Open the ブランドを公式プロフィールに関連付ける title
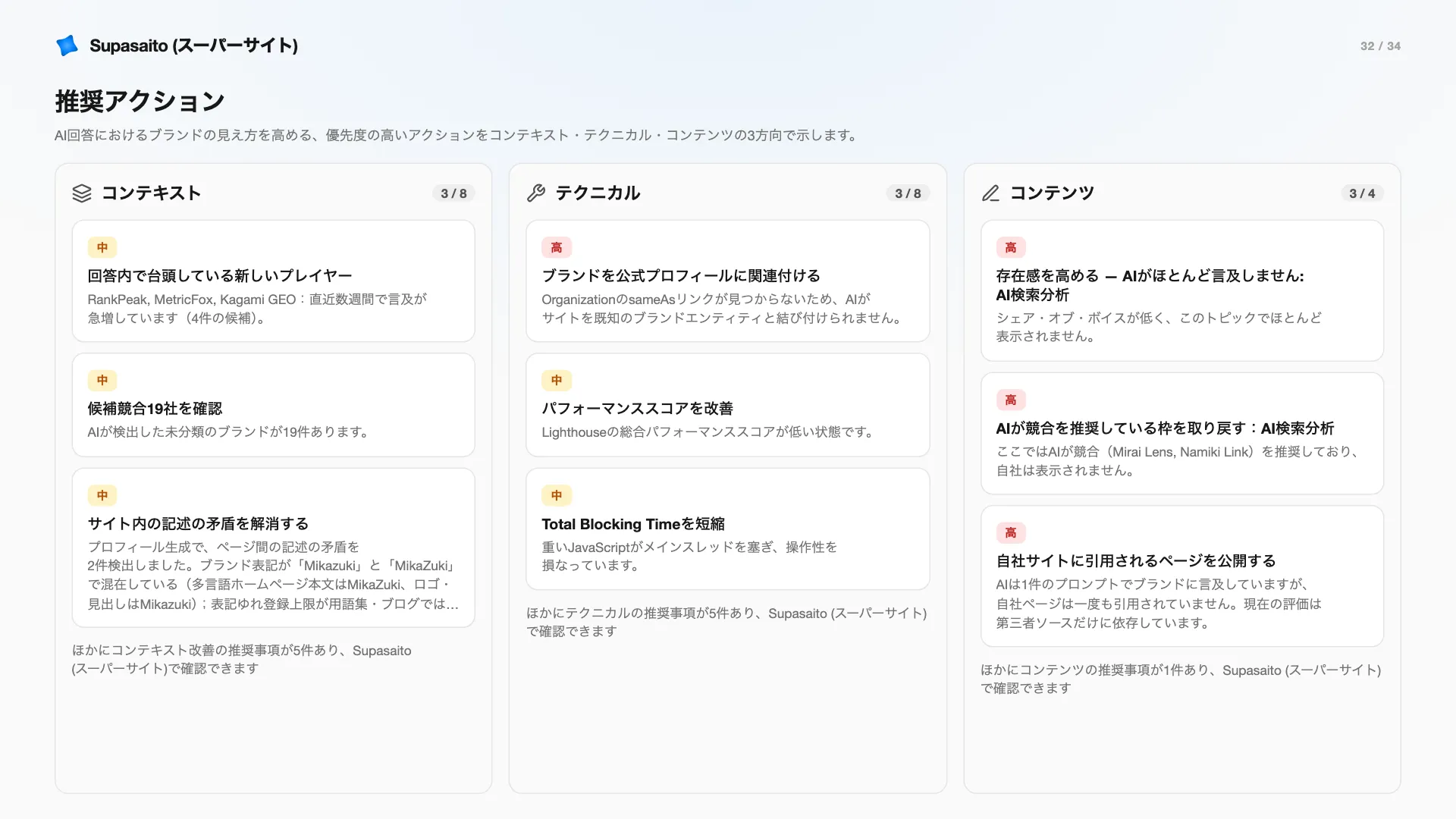The width and height of the screenshot is (1456, 819). click(681, 275)
